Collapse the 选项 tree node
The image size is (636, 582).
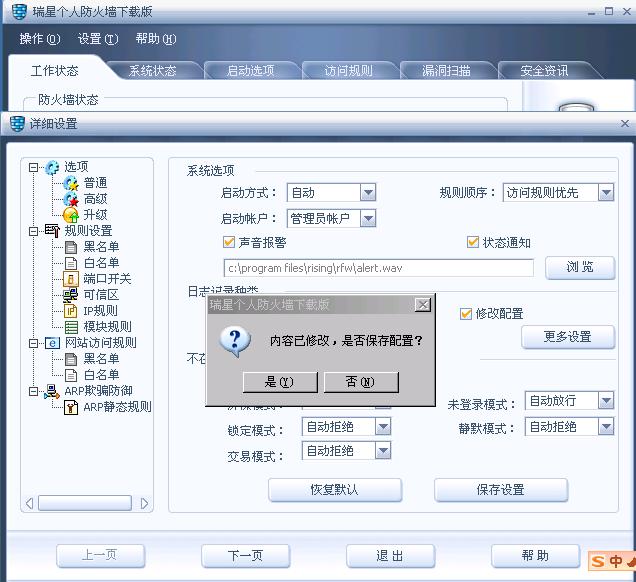pos(34,167)
